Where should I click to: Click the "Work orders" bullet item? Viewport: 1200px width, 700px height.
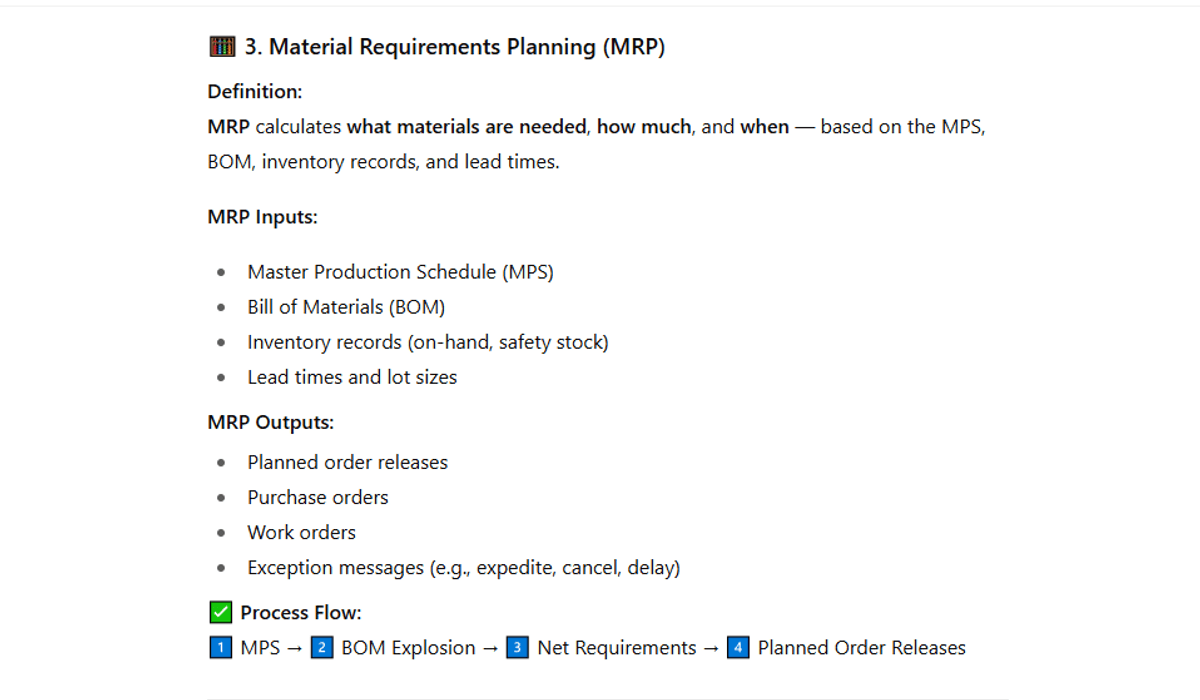[301, 532]
